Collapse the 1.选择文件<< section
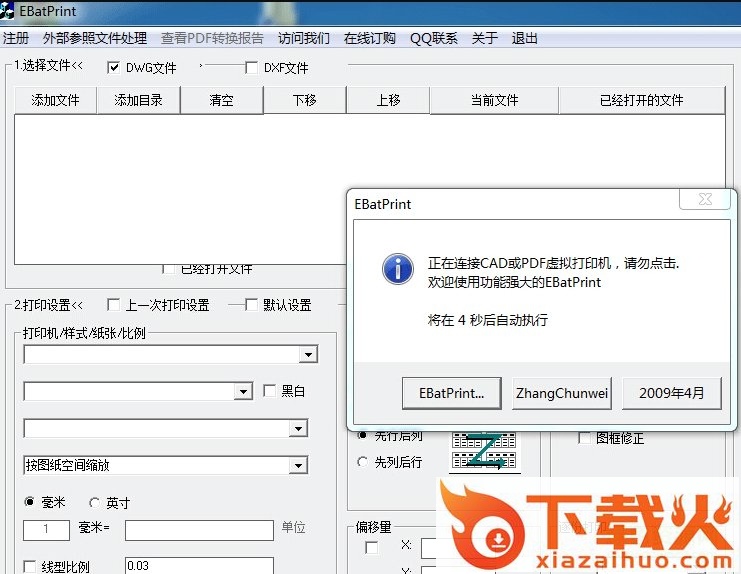Viewport: 741px width, 574px height. (x=48, y=65)
